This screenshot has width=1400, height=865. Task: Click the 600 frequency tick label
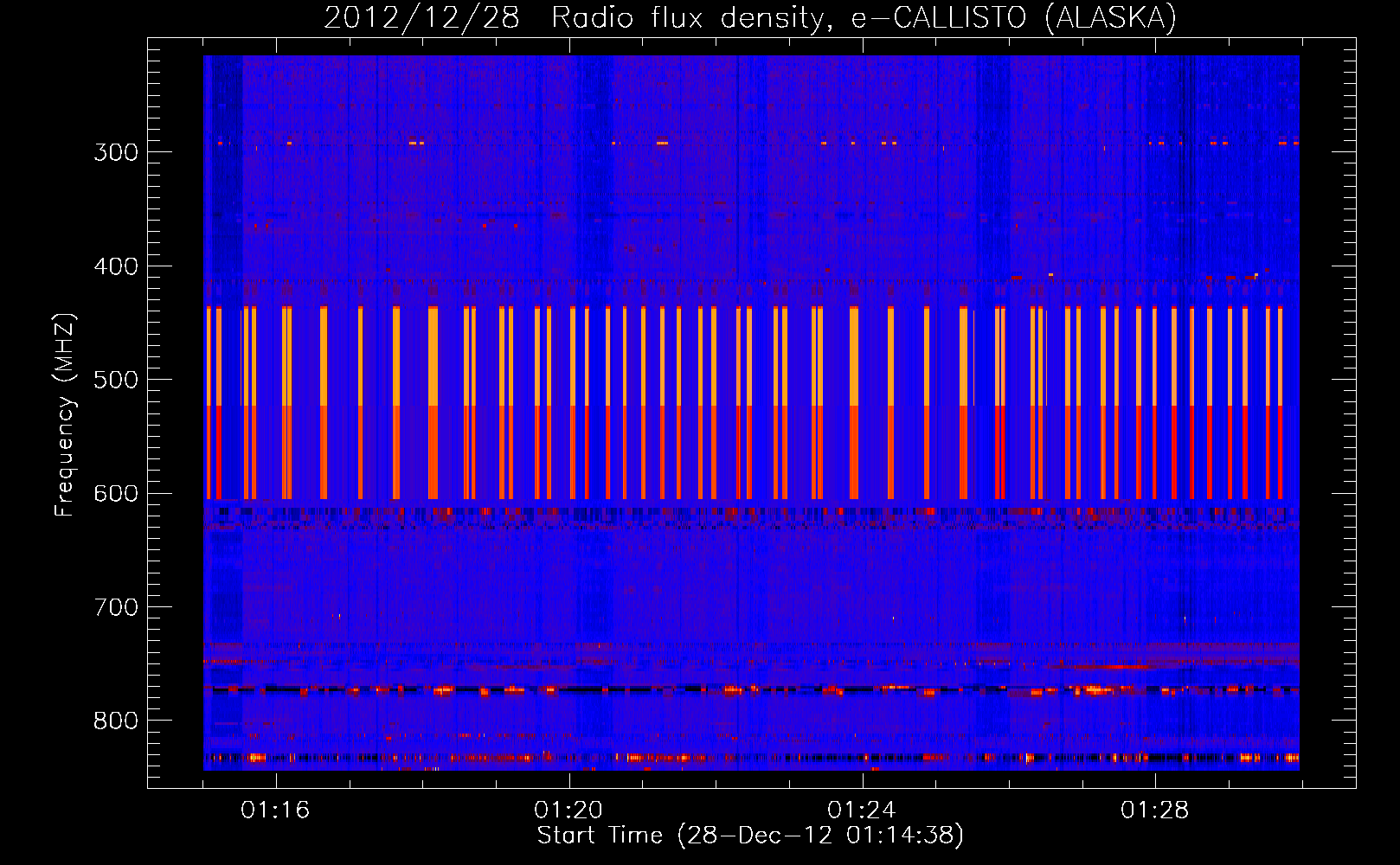click(x=116, y=494)
